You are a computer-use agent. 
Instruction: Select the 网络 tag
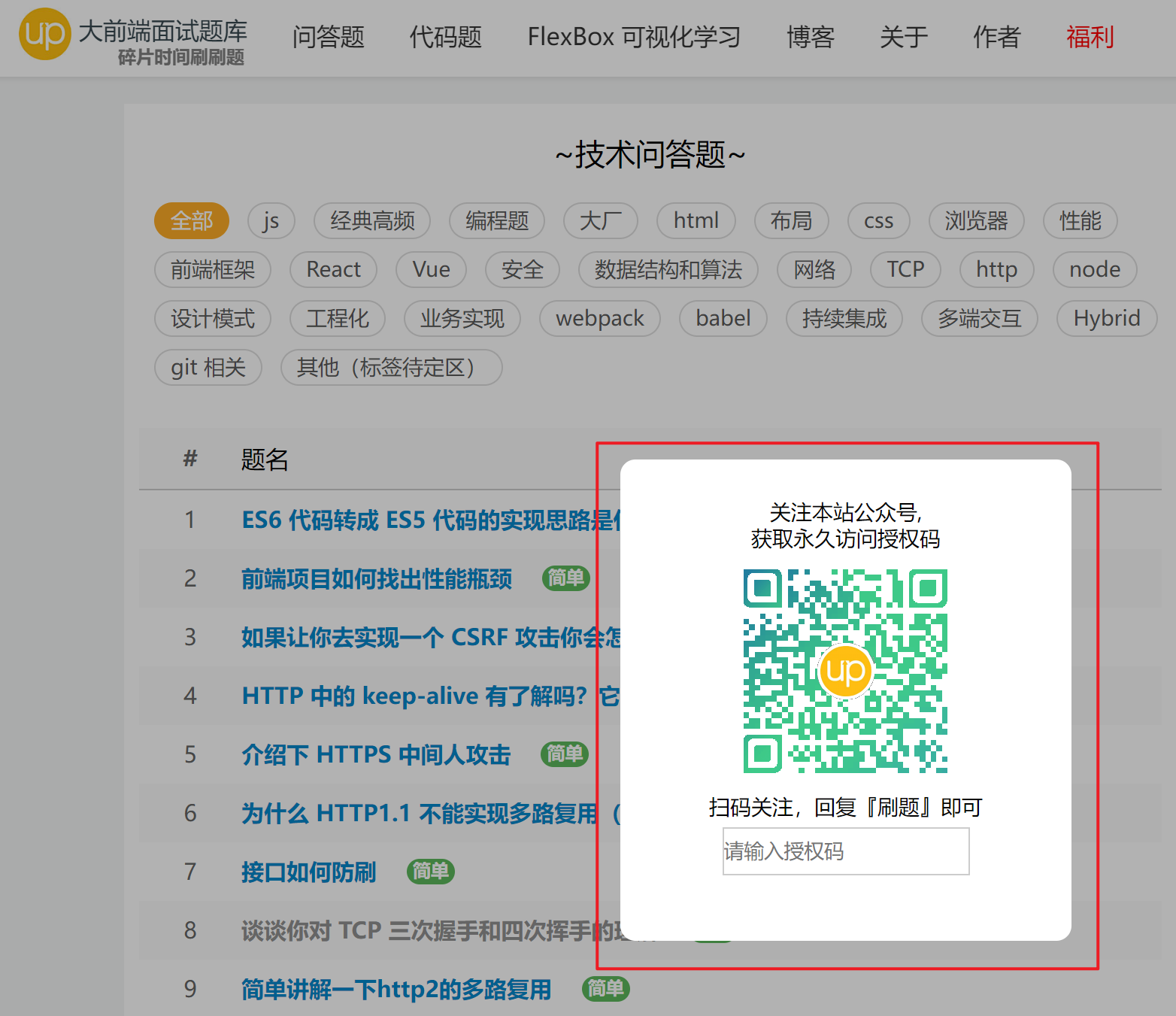click(x=814, y=269)
